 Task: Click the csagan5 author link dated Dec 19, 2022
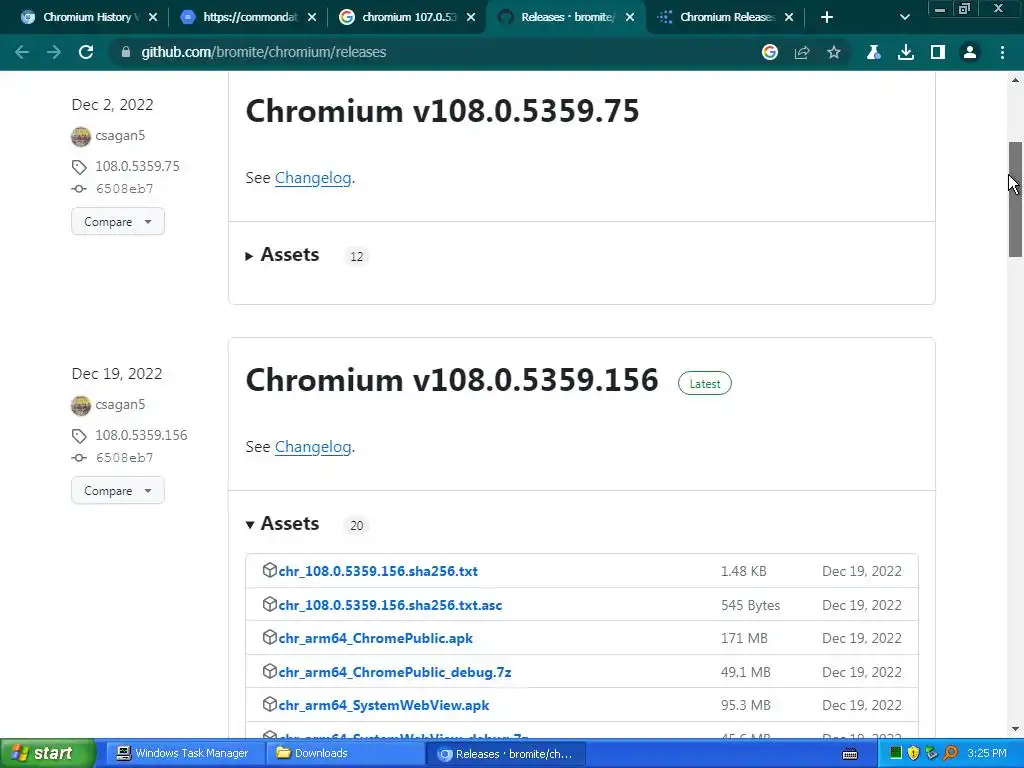120,405
